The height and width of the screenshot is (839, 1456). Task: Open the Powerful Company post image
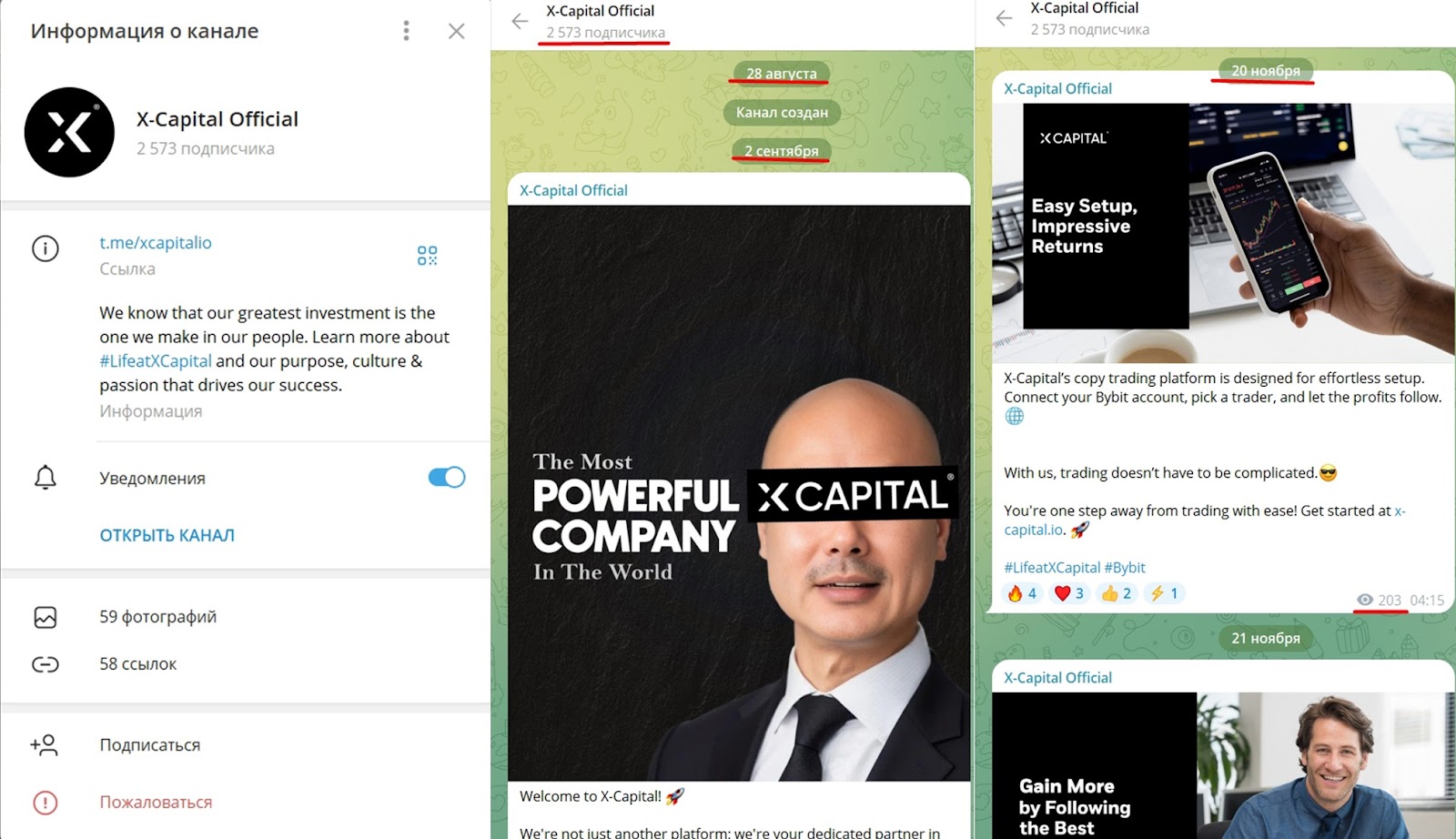tap(739, 492)
